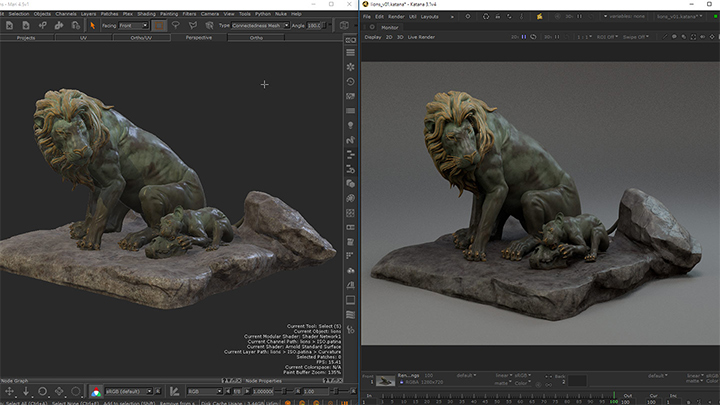Open the Shading menu in Mari
The image size is (720, 405).
[139, 14]
